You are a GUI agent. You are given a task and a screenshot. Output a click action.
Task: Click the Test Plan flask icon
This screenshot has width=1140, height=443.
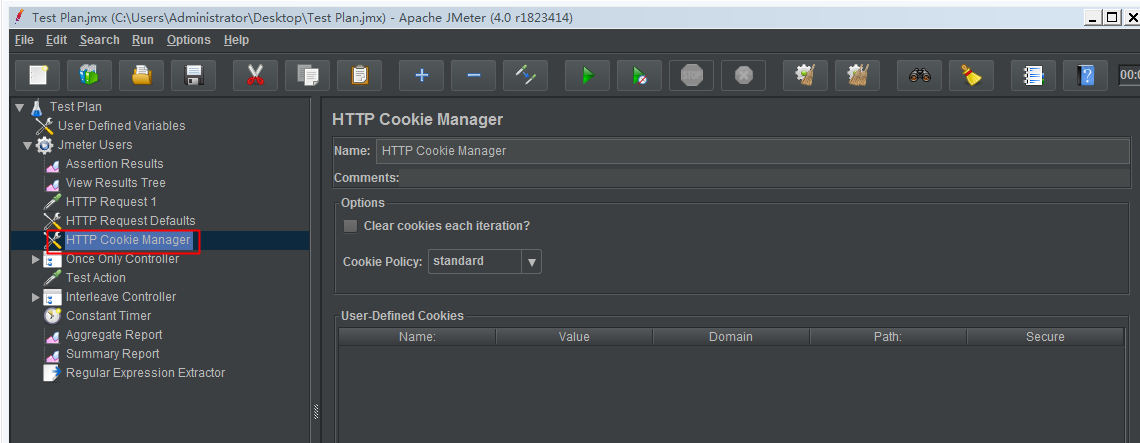pyautogui.click(x=38, y=107)
